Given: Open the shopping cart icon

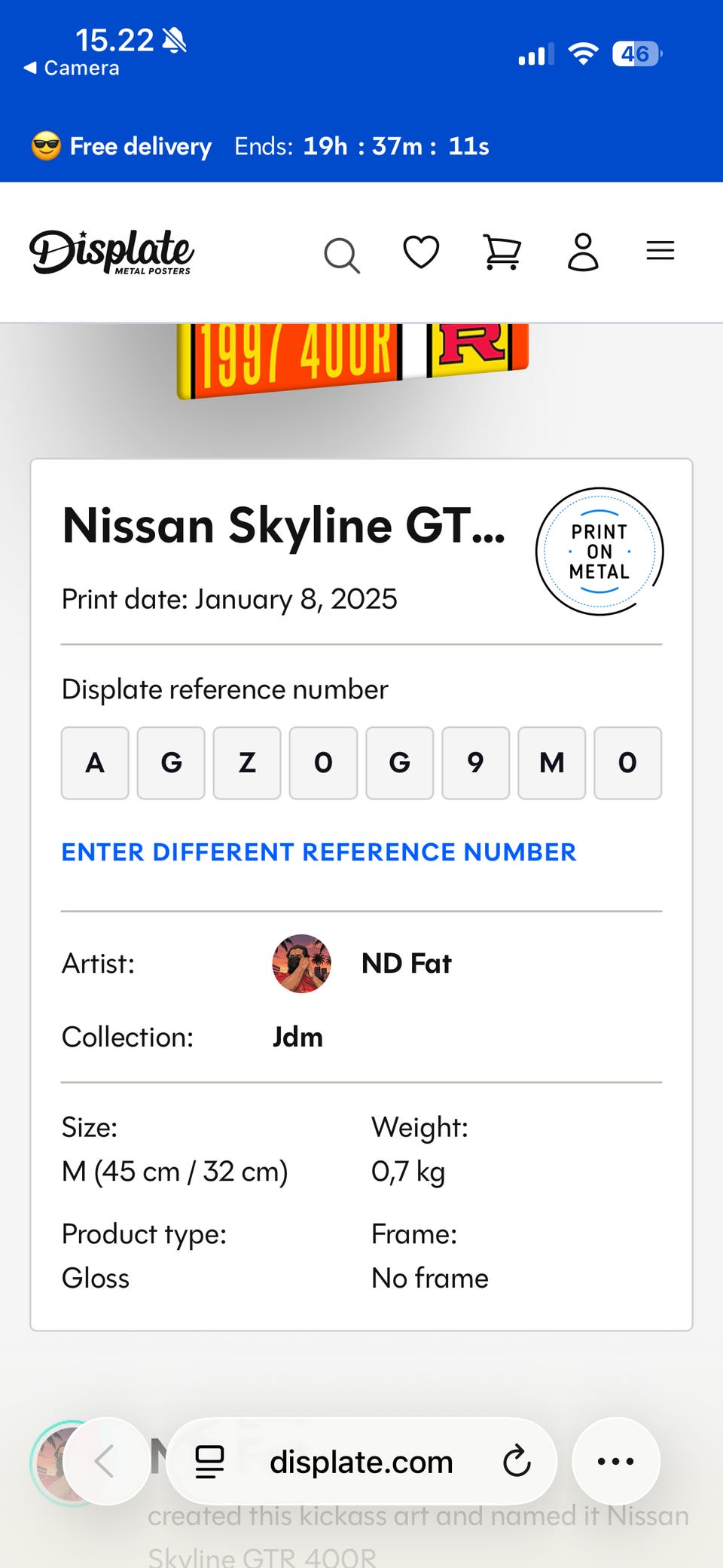Looking at the screenshot, I should (x=502, y=252).
